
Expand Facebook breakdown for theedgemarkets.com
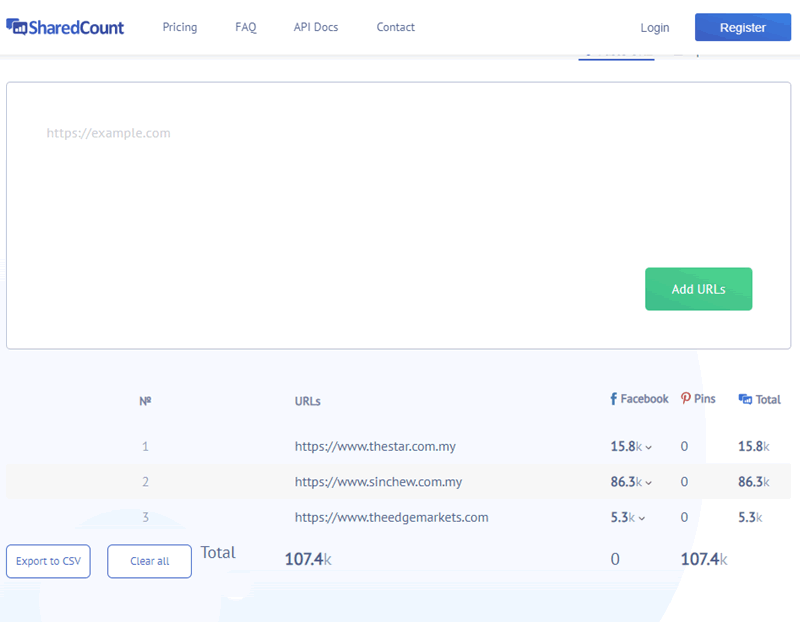(642, 518)
